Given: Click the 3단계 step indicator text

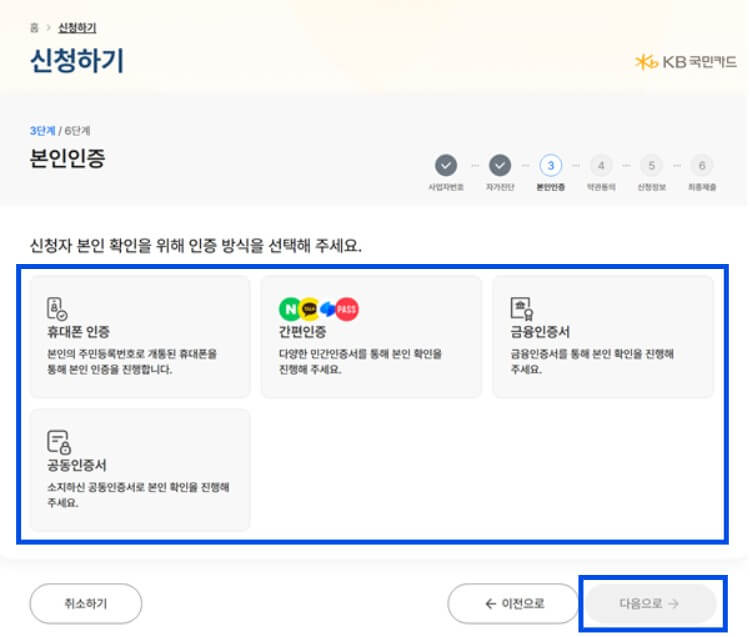Looking at the screenshot, I should coord(42,131).
